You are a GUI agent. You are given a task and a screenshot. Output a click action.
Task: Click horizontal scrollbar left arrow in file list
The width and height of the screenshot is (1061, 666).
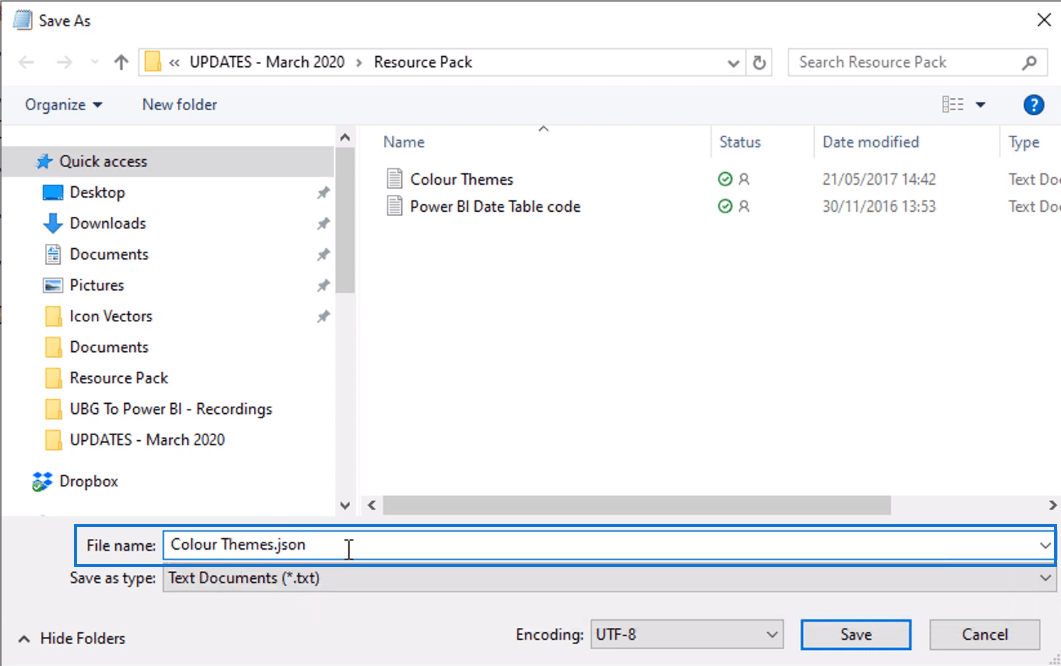[371, 505]
